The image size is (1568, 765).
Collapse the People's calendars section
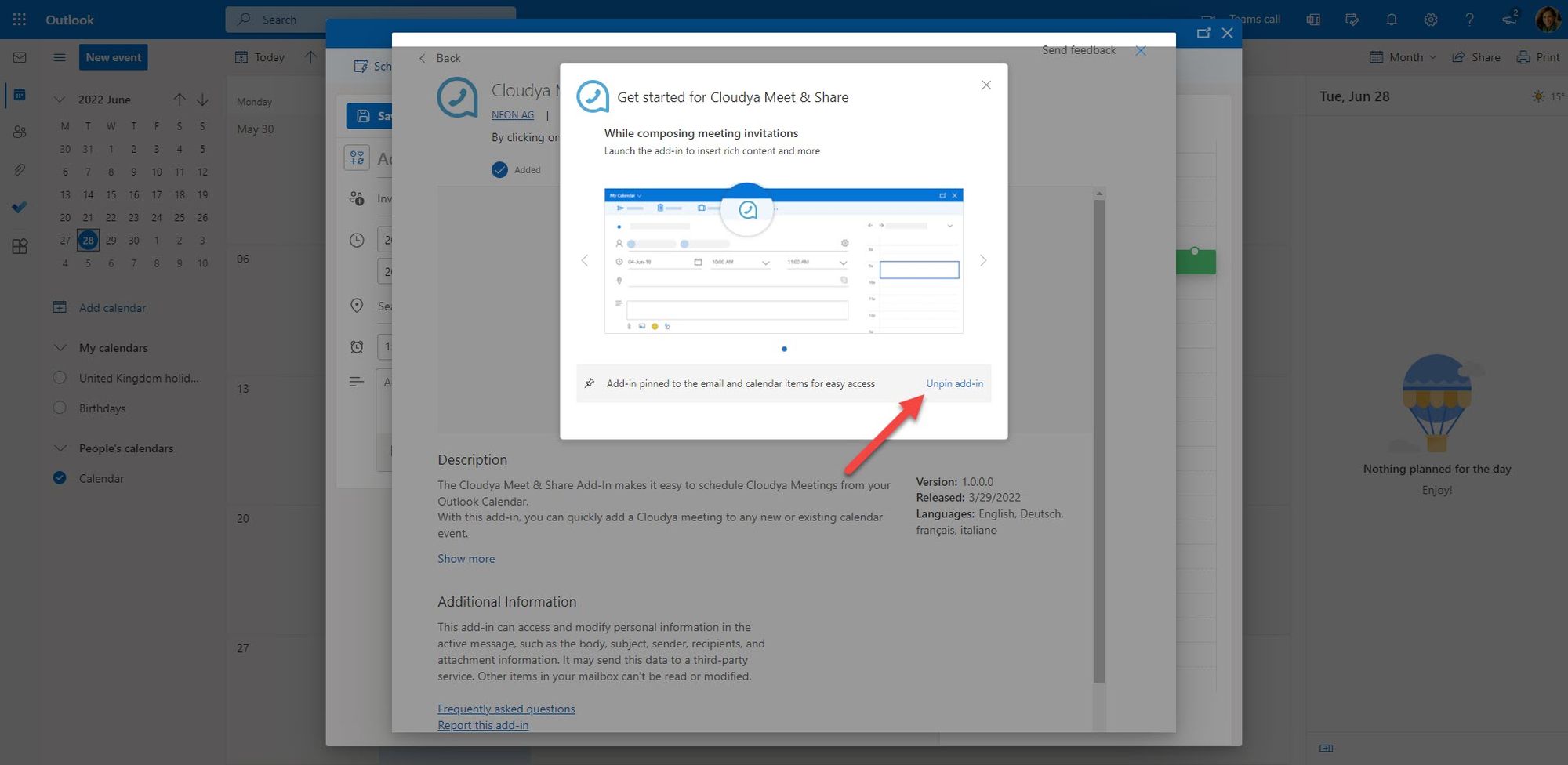(x=60, y=448)
